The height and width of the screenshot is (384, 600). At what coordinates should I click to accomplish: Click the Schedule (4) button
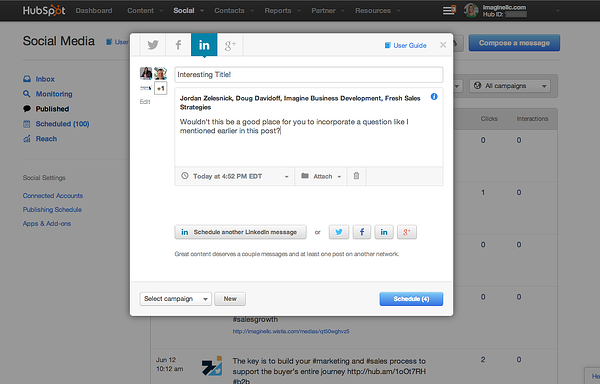click(x=411, y=299)
